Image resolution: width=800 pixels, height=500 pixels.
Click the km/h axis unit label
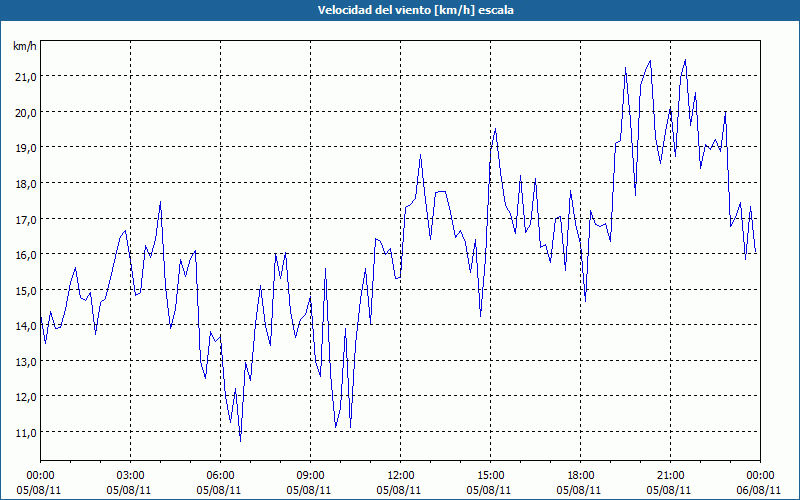click(25, 46)
